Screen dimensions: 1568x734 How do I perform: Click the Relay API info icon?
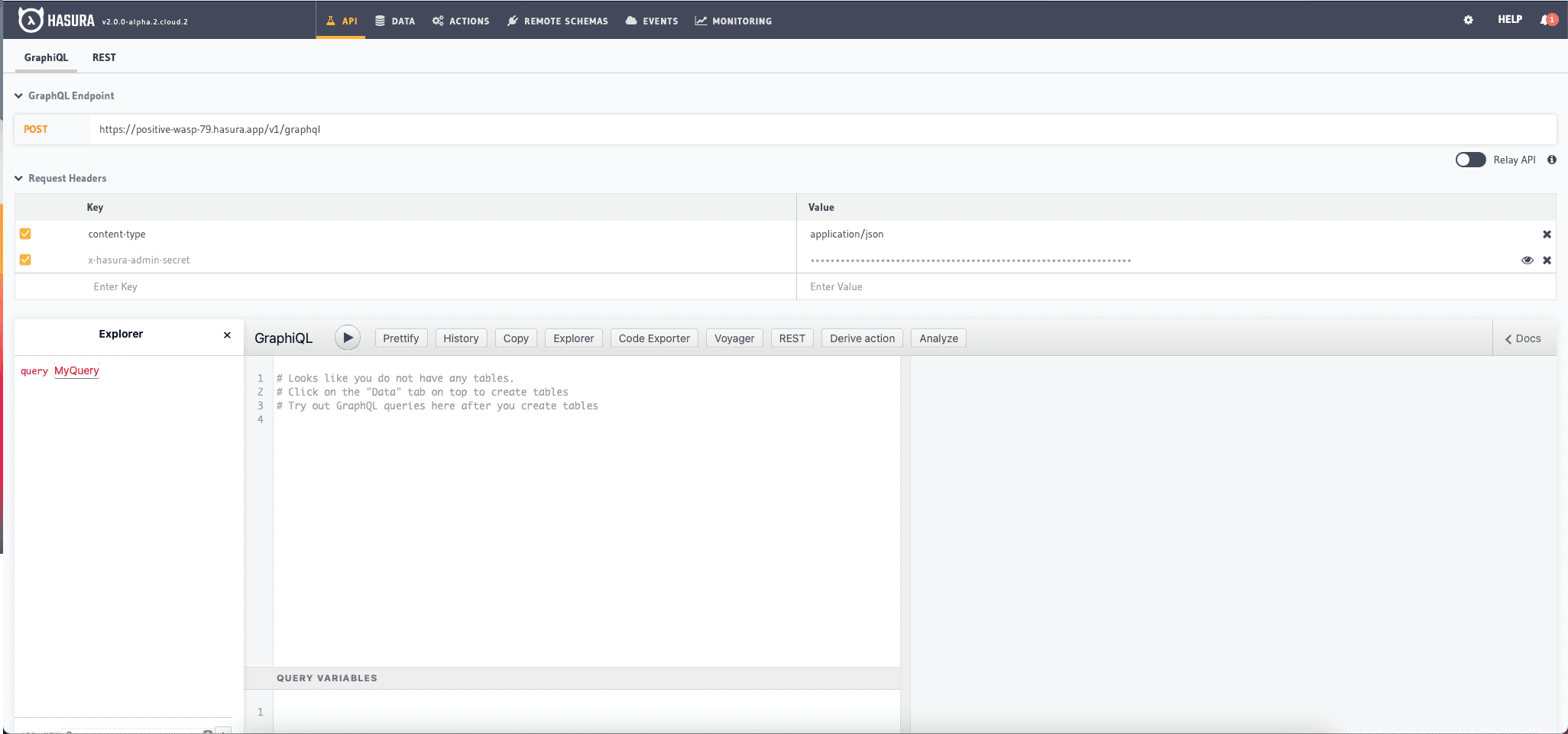1552,160
